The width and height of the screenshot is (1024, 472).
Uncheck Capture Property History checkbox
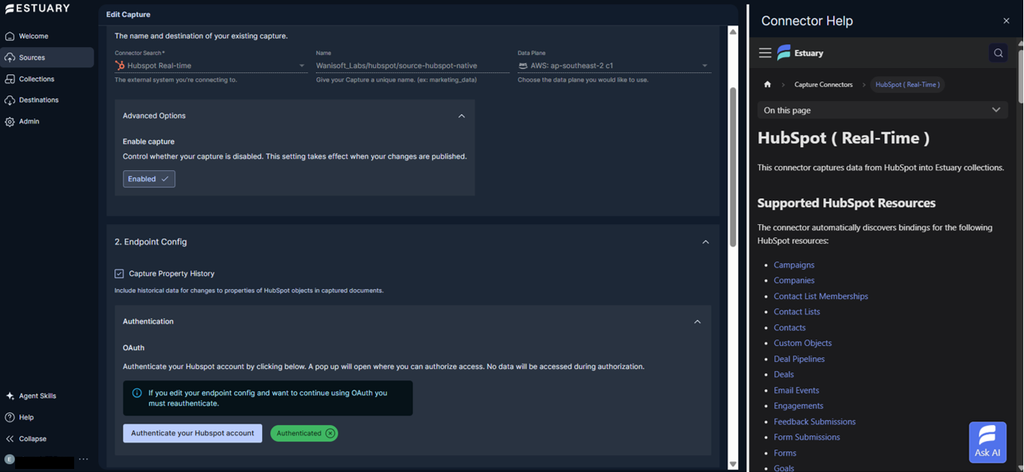(120, 274)
